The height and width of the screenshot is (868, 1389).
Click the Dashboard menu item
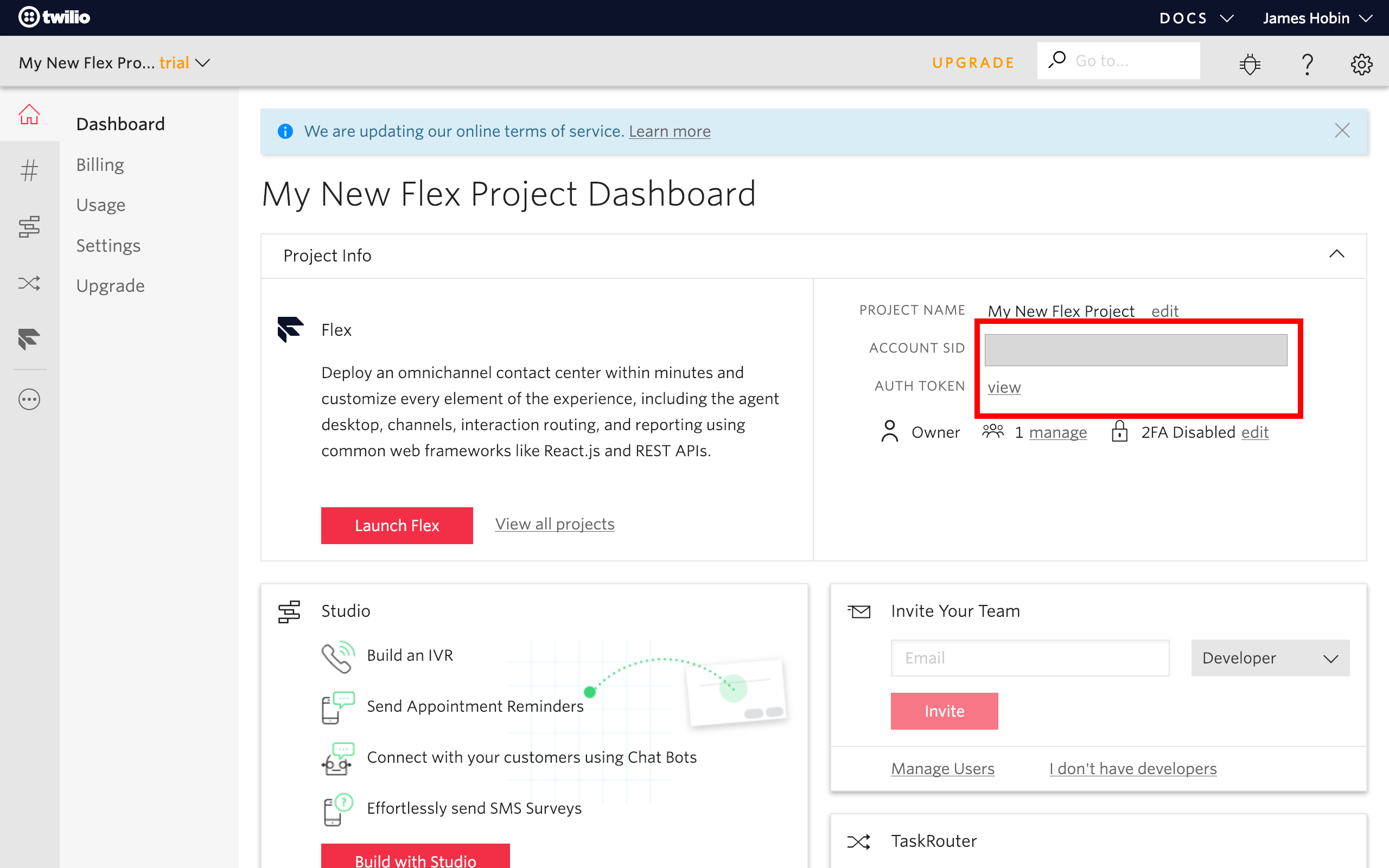[121, 124]
